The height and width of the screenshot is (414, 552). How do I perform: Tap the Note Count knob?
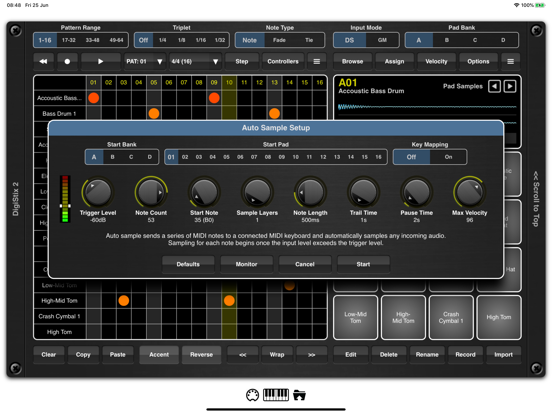point(151,192)
